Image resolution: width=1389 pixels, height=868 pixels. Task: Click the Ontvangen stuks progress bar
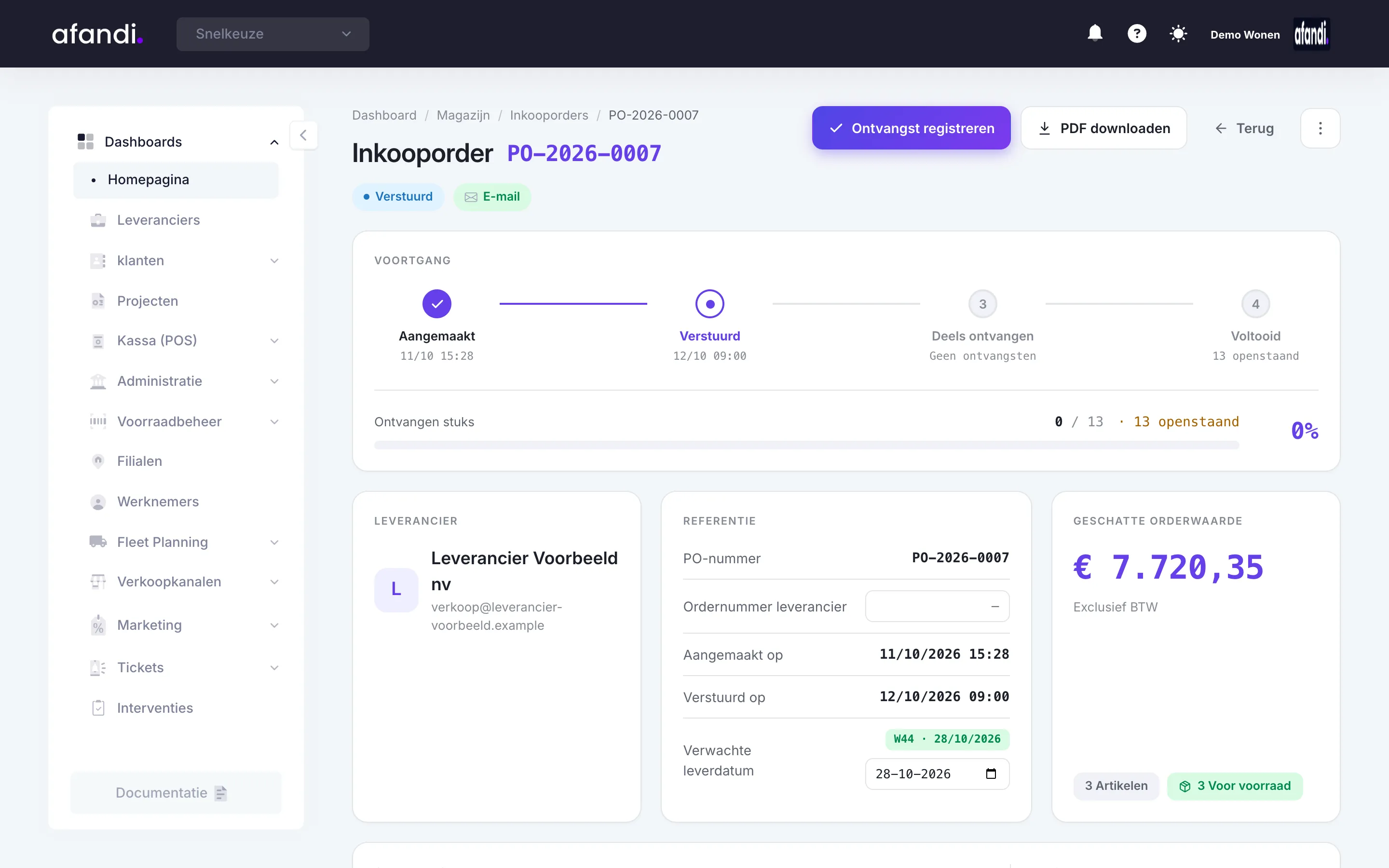point(806,445)
